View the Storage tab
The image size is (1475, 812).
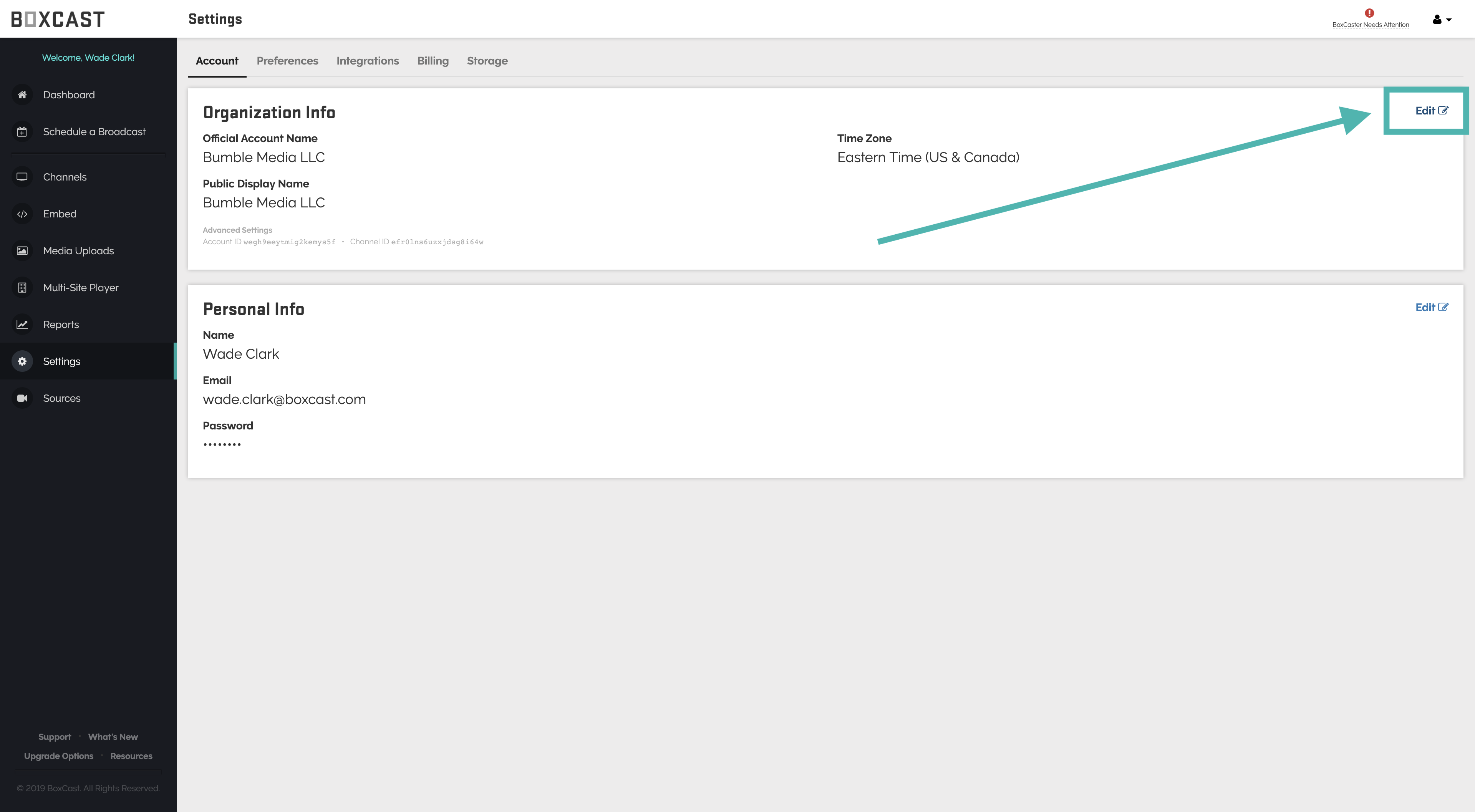[x=487, y=61]
